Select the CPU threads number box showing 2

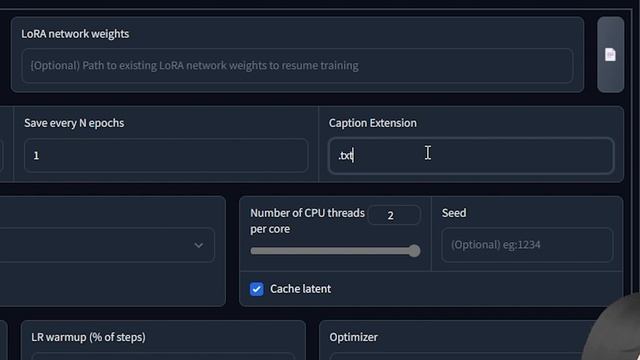point(393,215)
